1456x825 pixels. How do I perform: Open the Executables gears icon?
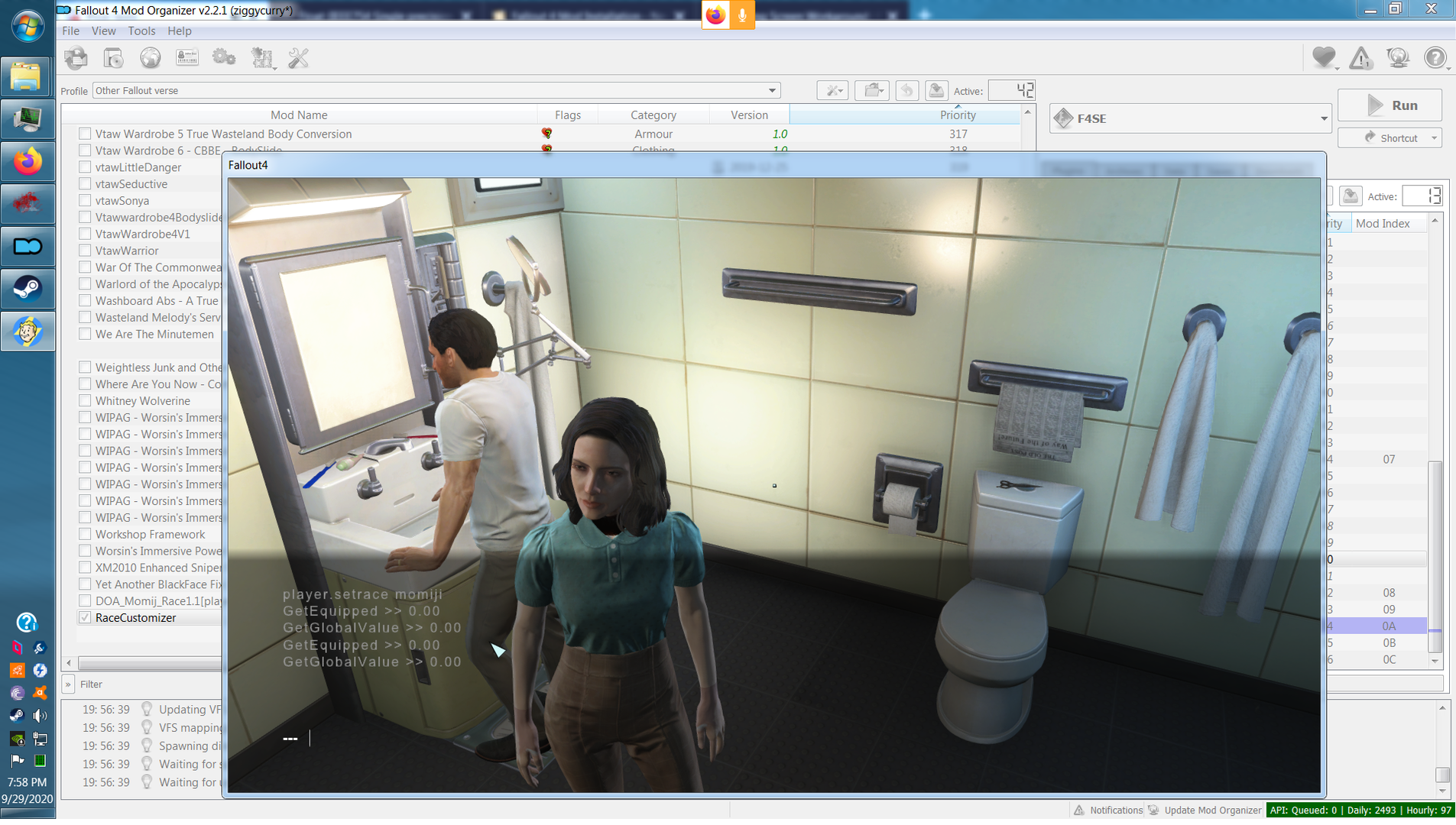coord(224,58)
